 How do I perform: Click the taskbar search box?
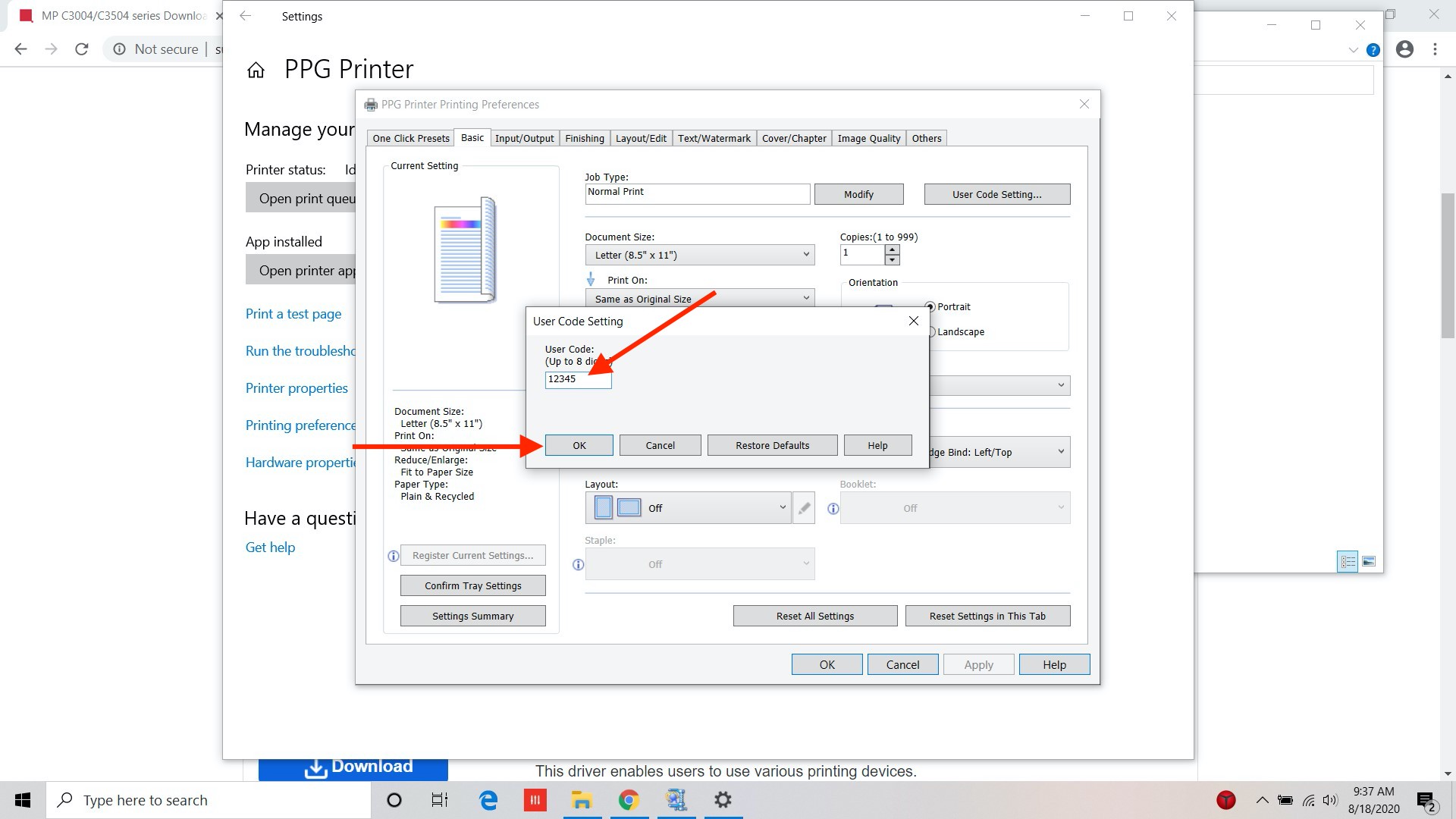click(x=209, y=800)
